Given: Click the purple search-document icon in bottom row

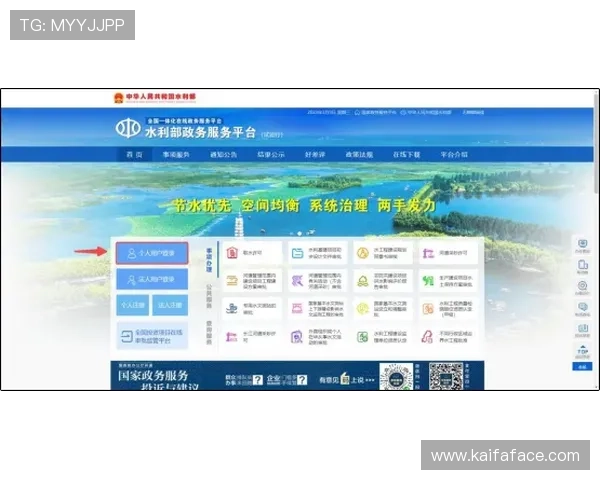Looking at the screenshot, I should click(x=297, y=336).
